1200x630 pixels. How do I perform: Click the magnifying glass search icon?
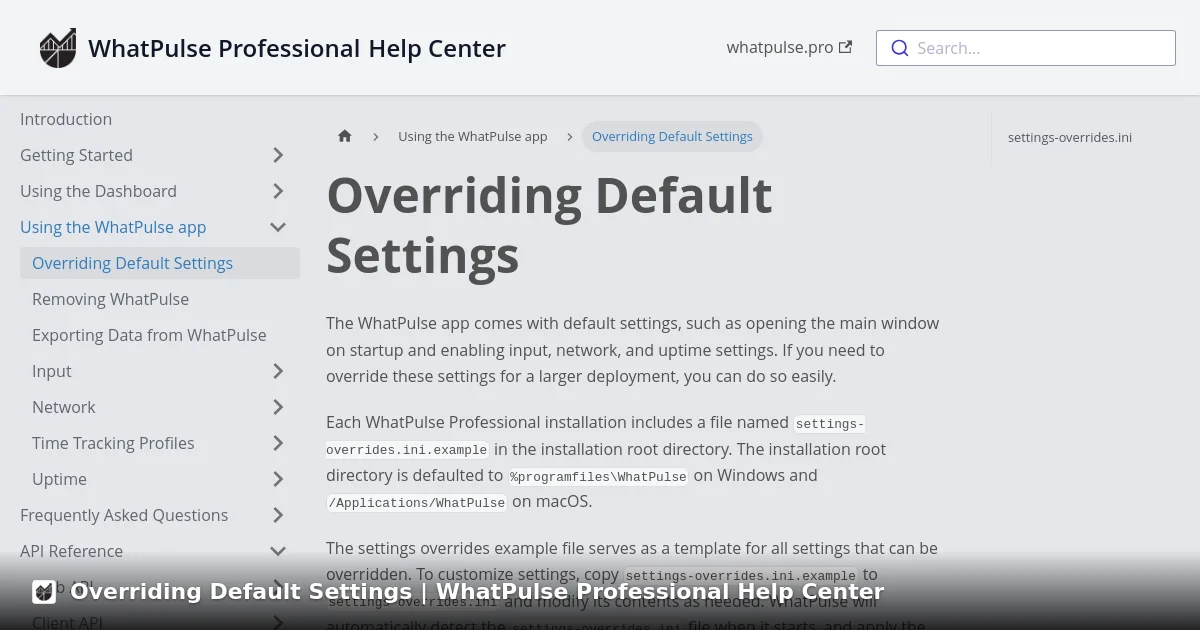pos(899,48)
